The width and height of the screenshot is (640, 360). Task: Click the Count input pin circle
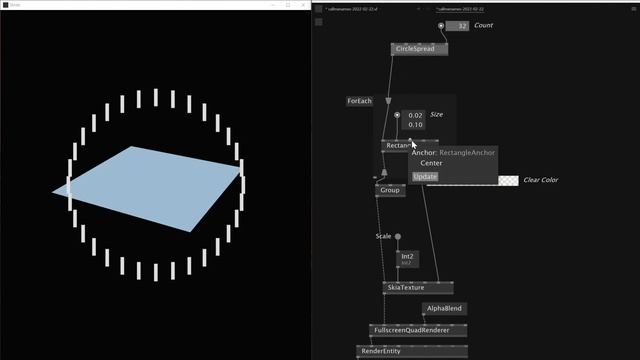(441, 26)
